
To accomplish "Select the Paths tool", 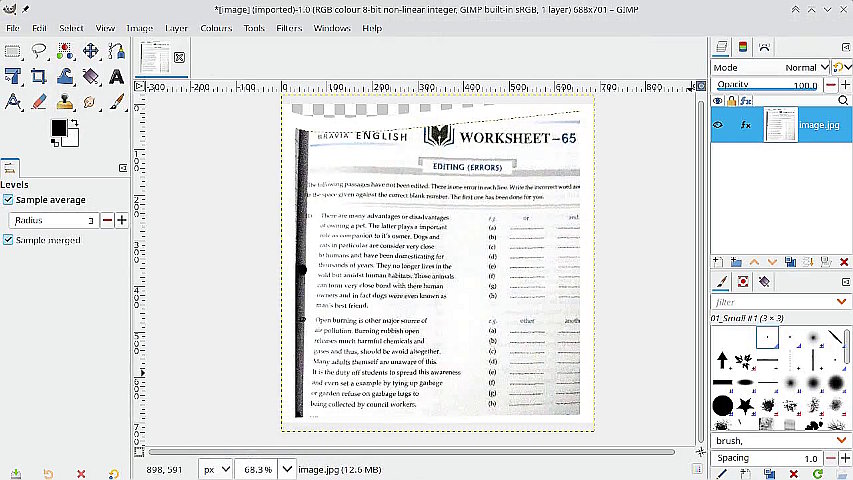I will click(116, 51).
